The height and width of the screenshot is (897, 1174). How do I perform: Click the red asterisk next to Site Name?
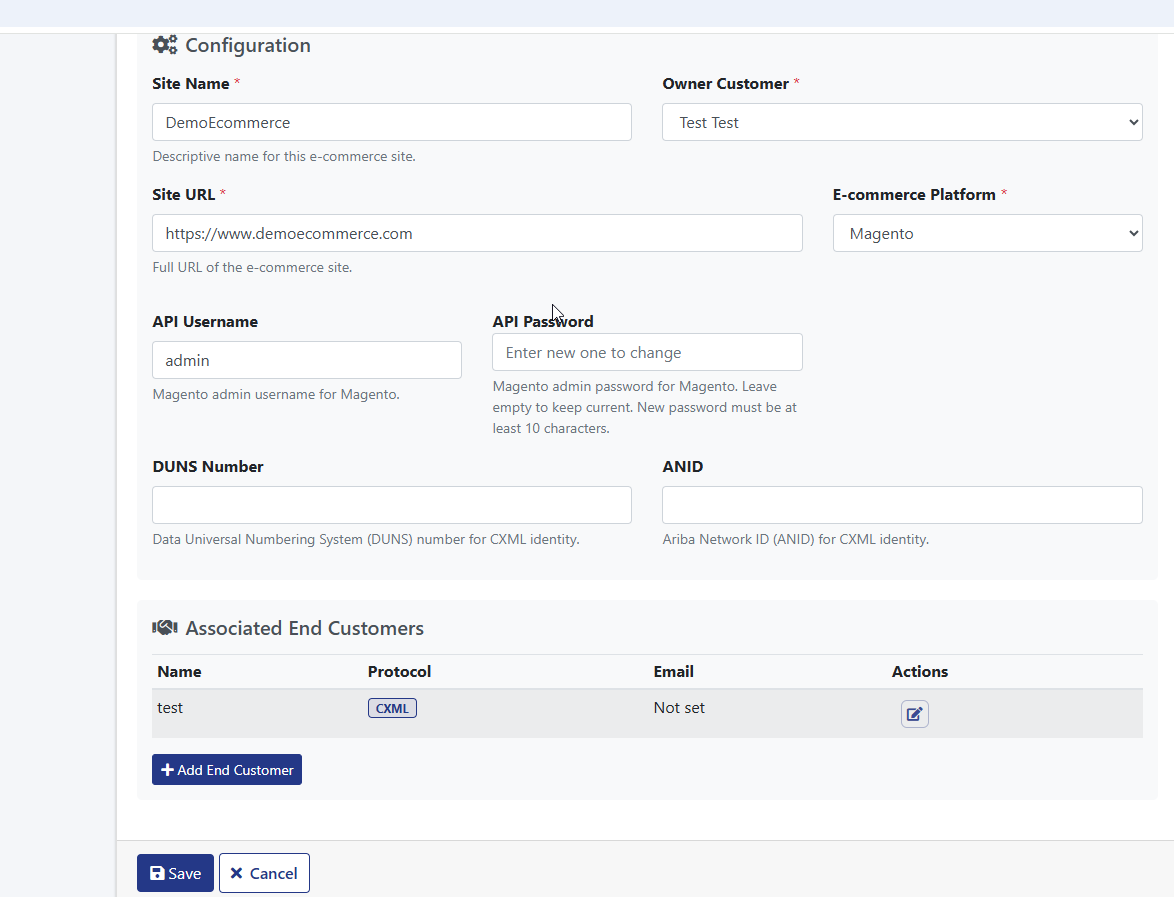click(237, 83)
